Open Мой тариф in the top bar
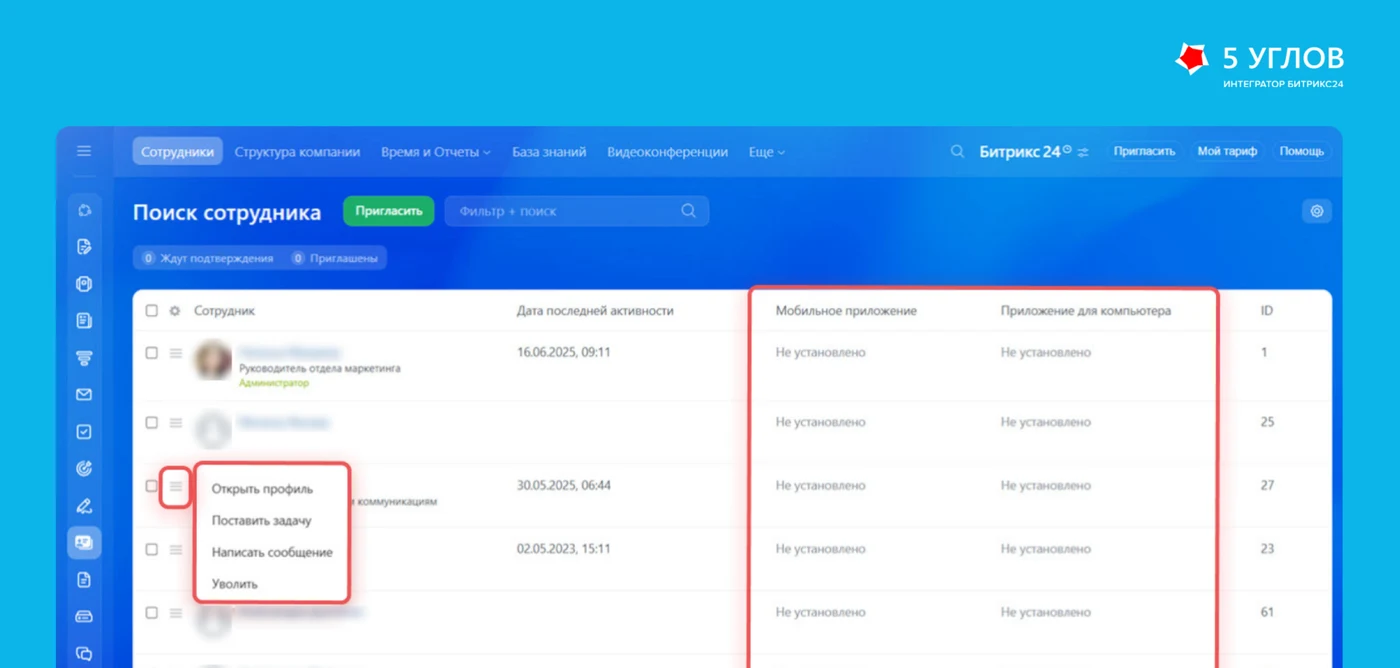Image resolution: width=1400 pixels, height=668 pixels. (1227, 151)
